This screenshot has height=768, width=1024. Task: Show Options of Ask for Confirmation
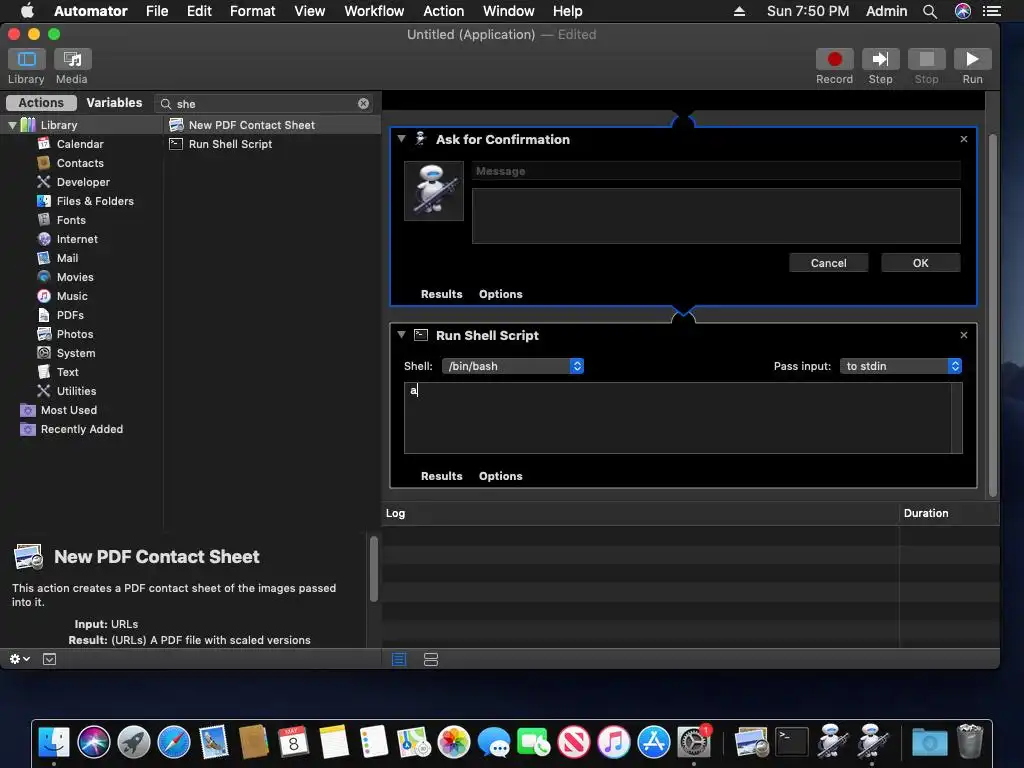tap(500, 294)
